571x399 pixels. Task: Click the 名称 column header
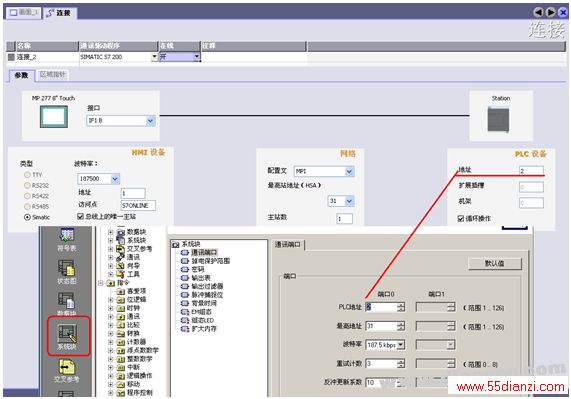(47, 46)
